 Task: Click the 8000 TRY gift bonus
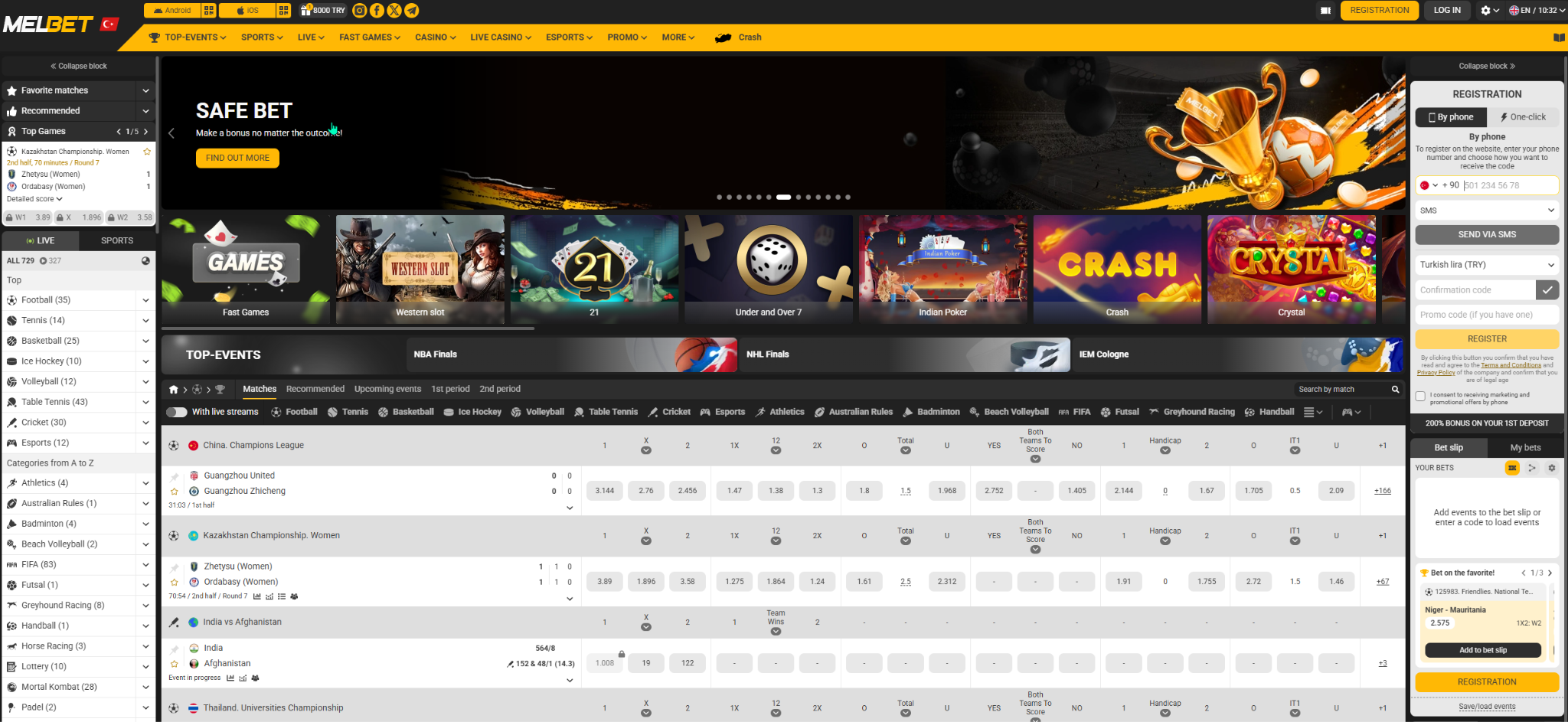tap(322, 11)
